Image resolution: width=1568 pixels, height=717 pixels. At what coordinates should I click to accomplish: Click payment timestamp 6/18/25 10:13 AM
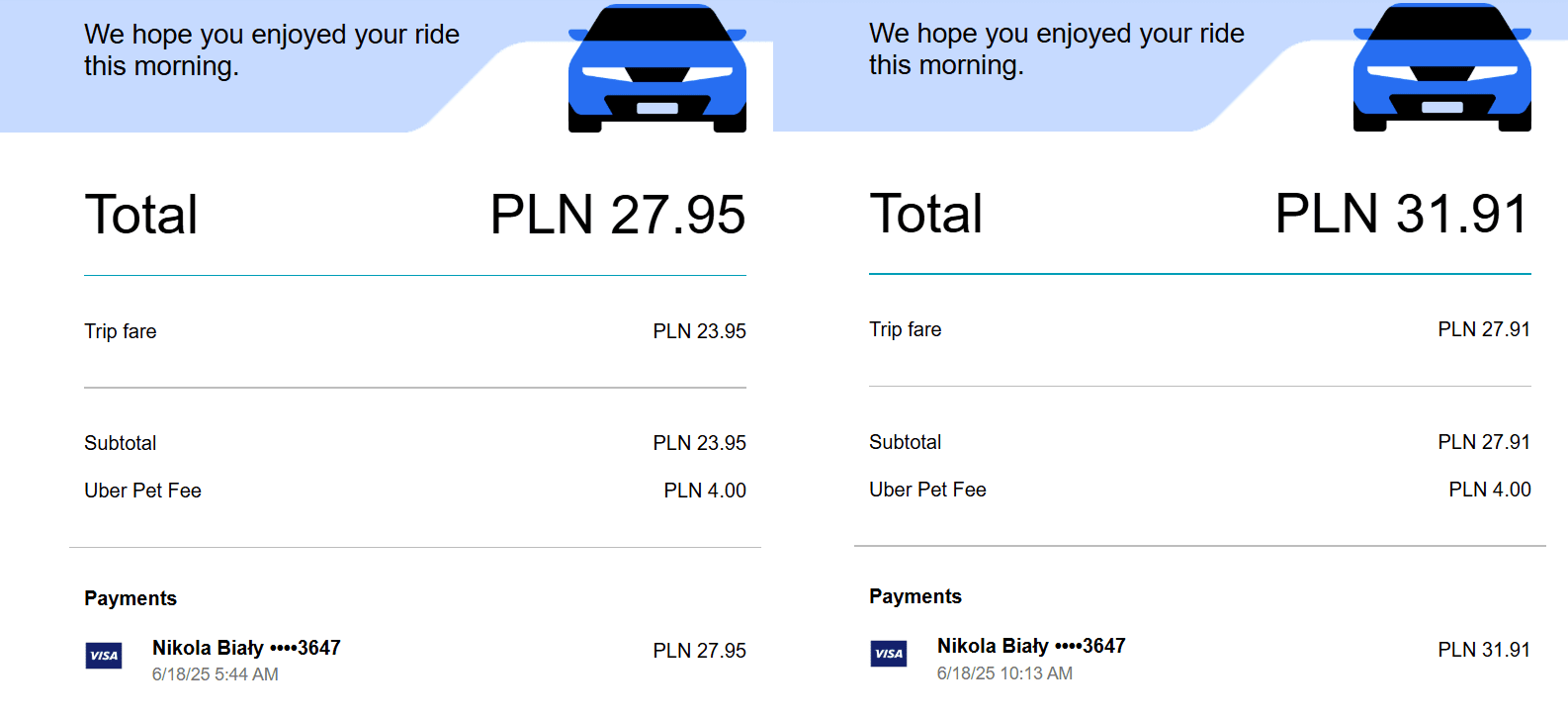click(x=1004, y=673)
